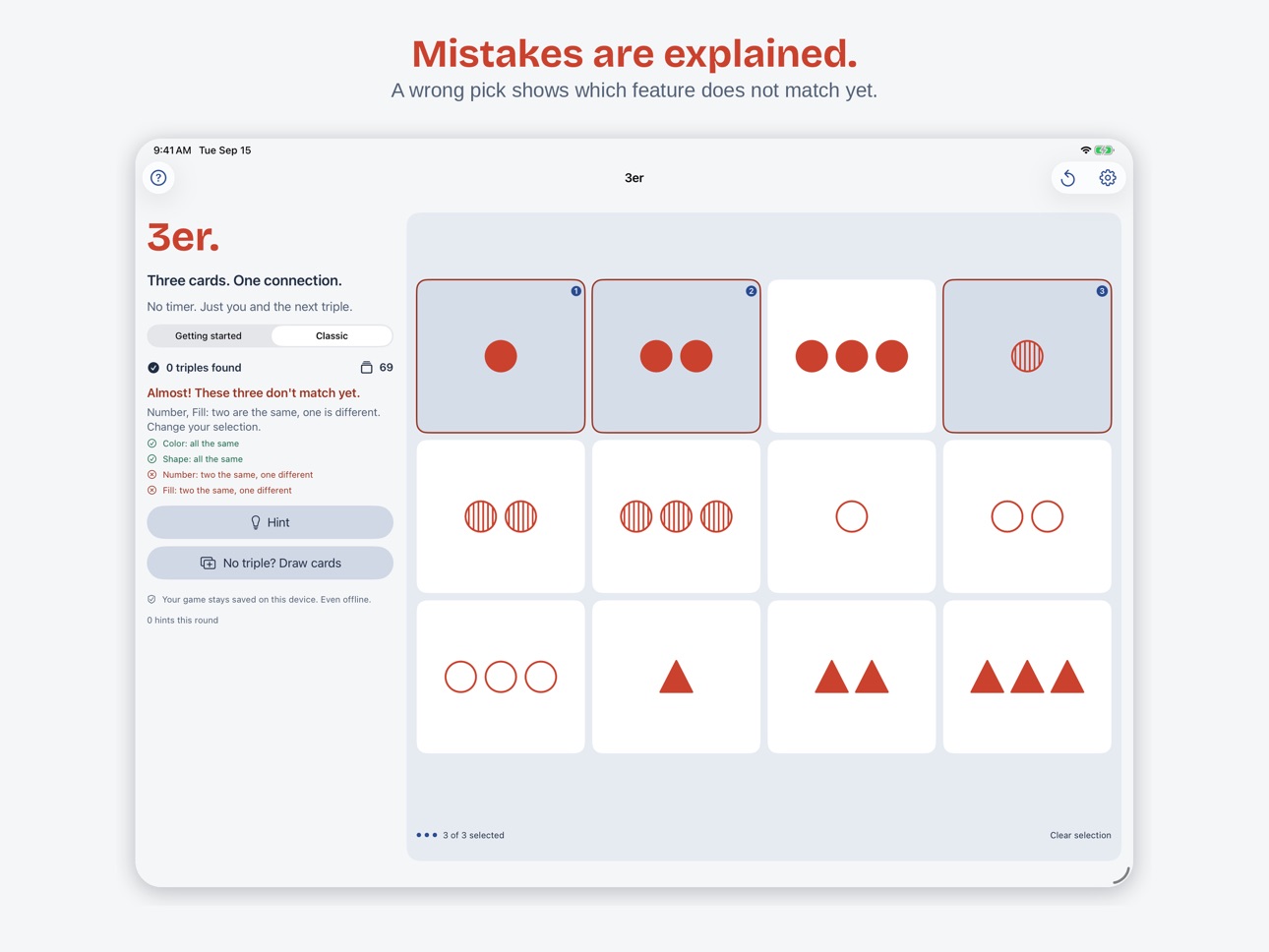This screenshot has width=1269, height=952.
Task: Click selection badge 2 on two-circle card
Action: click(751, 291)
